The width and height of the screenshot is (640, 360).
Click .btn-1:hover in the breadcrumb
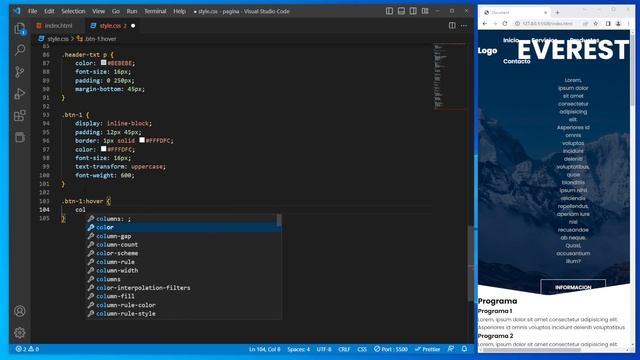101,39
